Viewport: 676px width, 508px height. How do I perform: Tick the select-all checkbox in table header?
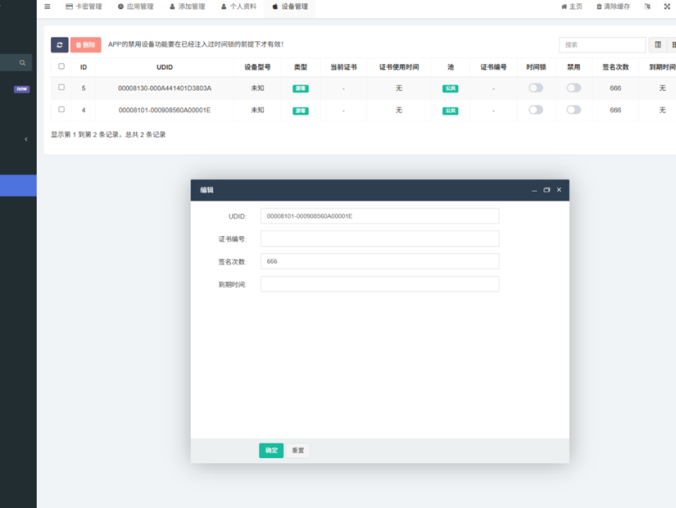61,67
